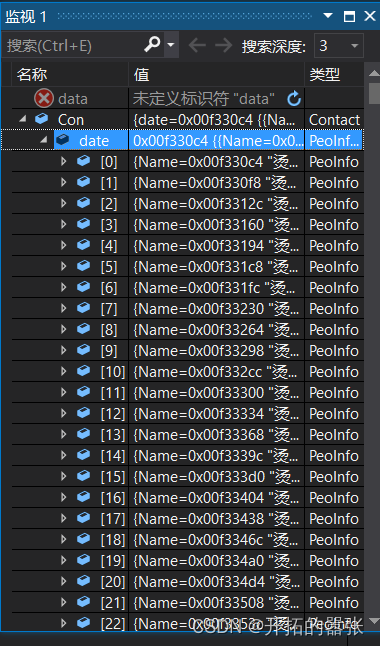Click the cube icon of element [18]
The image size is (380, 646).
[84, 538]
